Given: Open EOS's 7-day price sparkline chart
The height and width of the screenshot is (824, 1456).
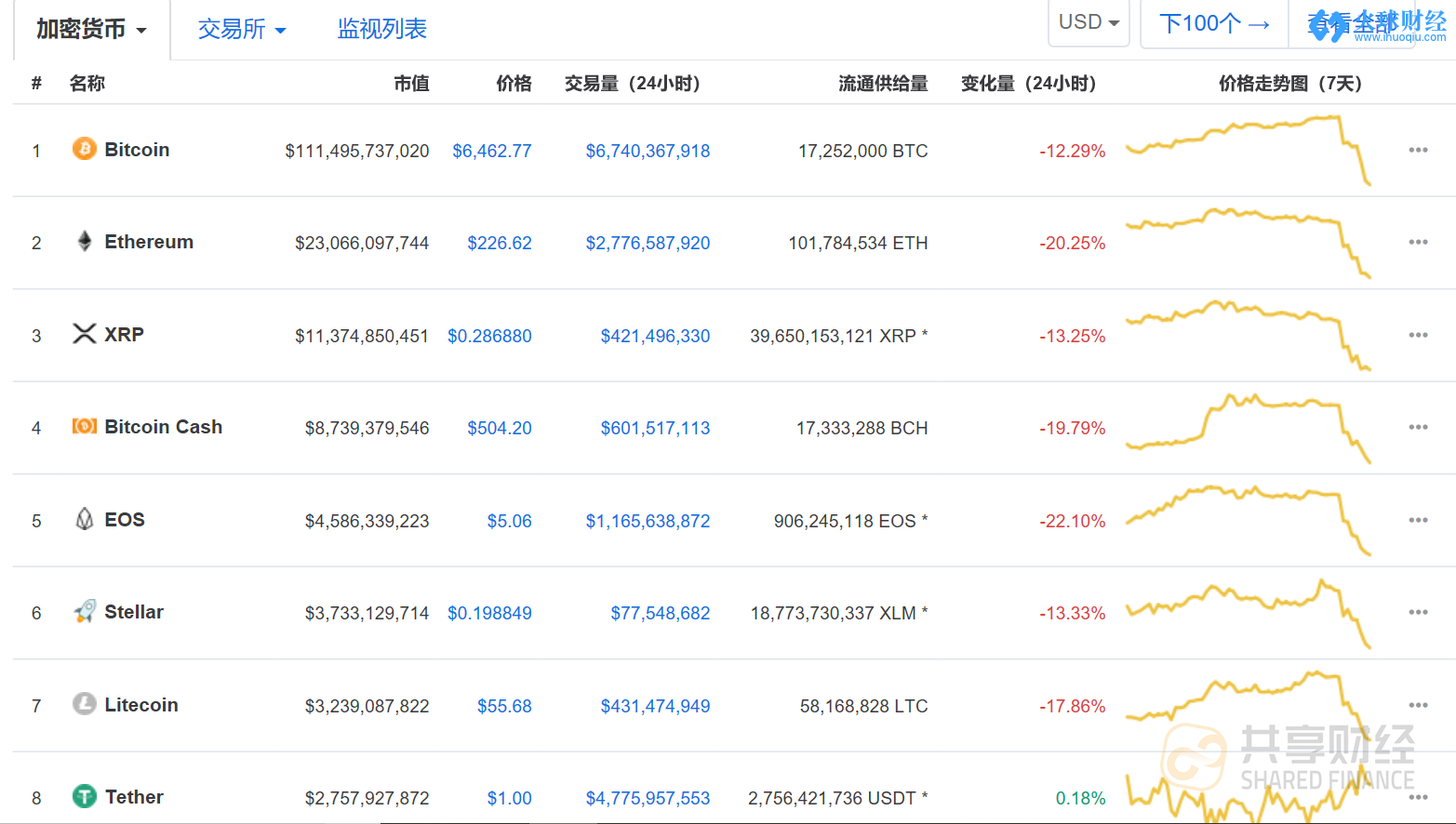Looking at the screenshot, I should 1249,520.
